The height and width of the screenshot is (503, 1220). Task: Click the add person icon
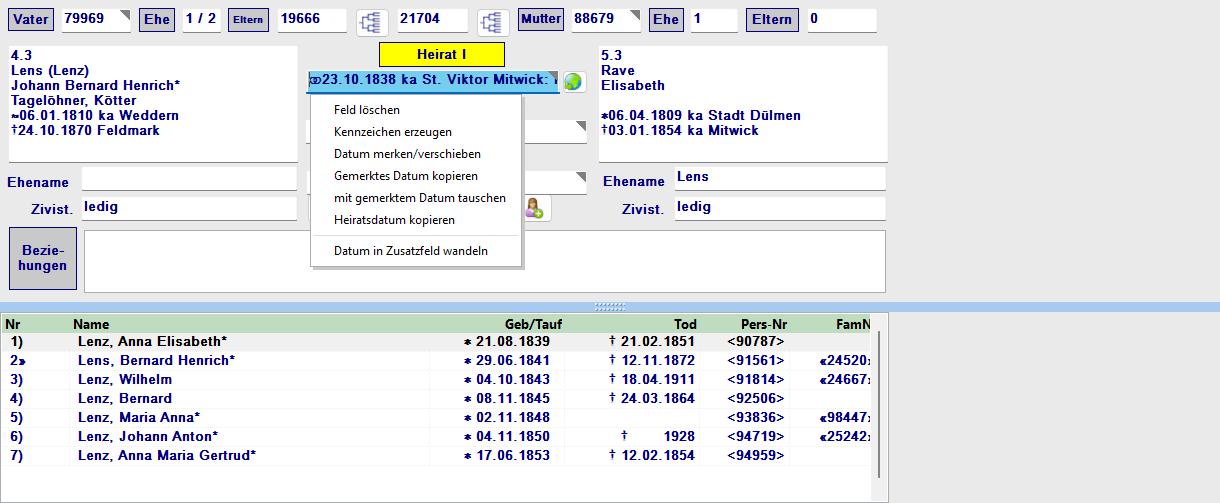point(535,208)
